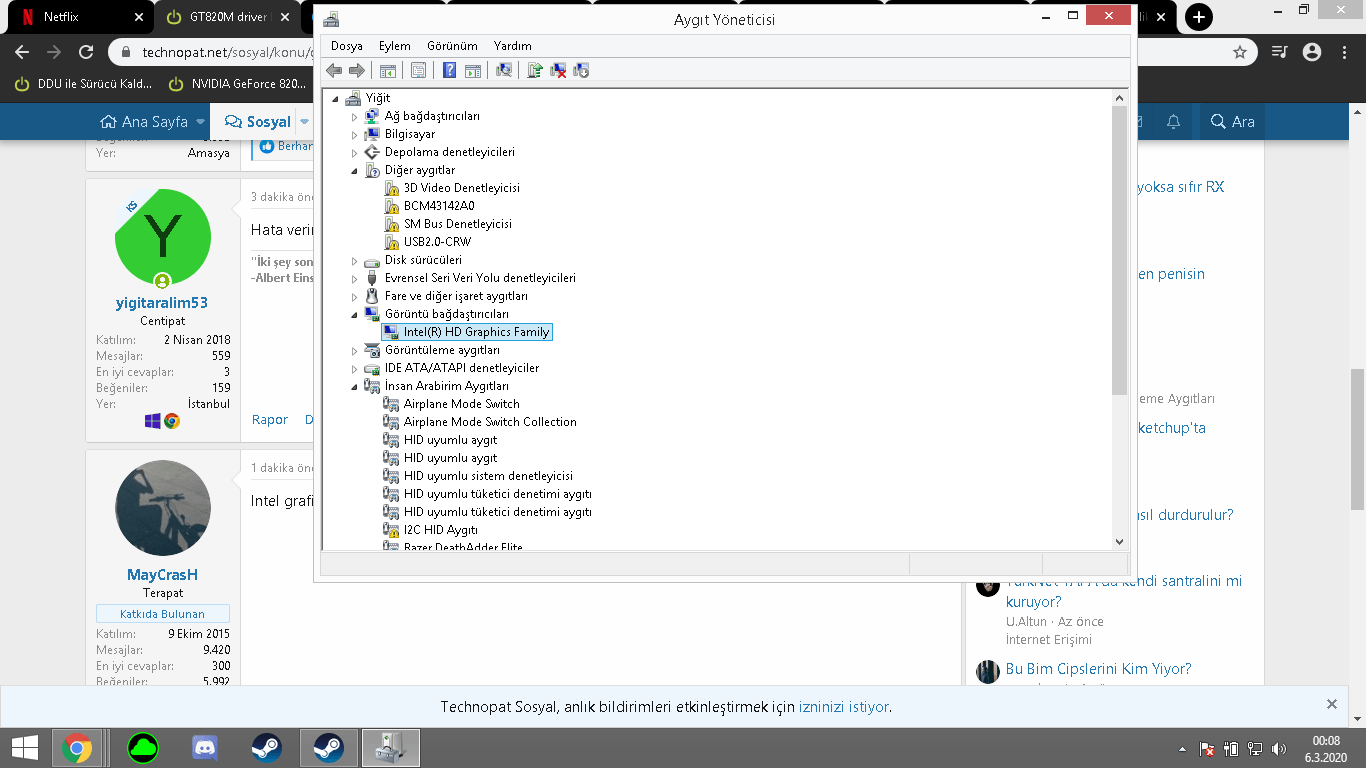Click the battery icon in system tray
Image resolution: width=1366 pixels, height=768 pixels.
click(x=1232, y=749)
